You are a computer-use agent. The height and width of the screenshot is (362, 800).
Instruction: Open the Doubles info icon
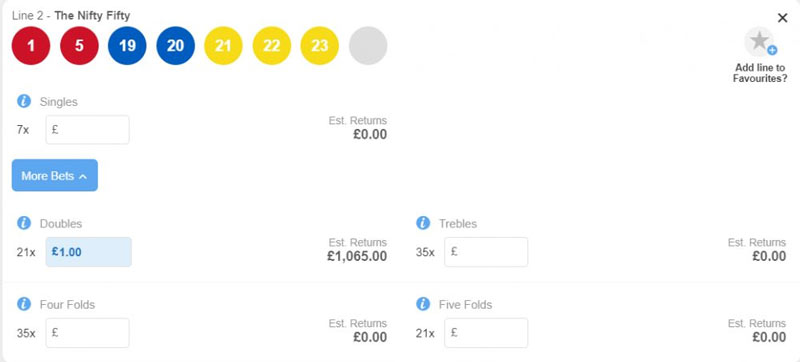click(x=24, y=223)
